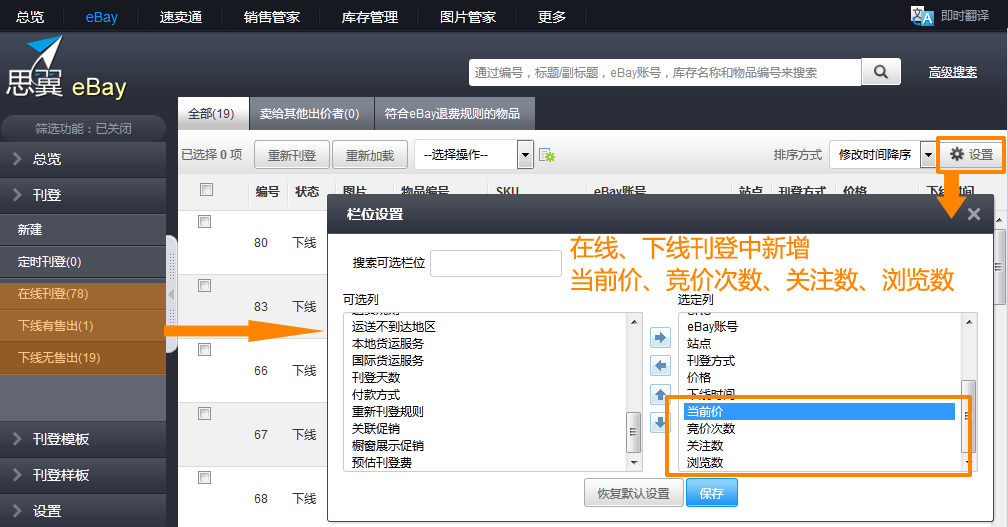The width and height of the screenshot is (1008, 527).
Task: Click the 保存 button
Action: click(x=712, y=493)
